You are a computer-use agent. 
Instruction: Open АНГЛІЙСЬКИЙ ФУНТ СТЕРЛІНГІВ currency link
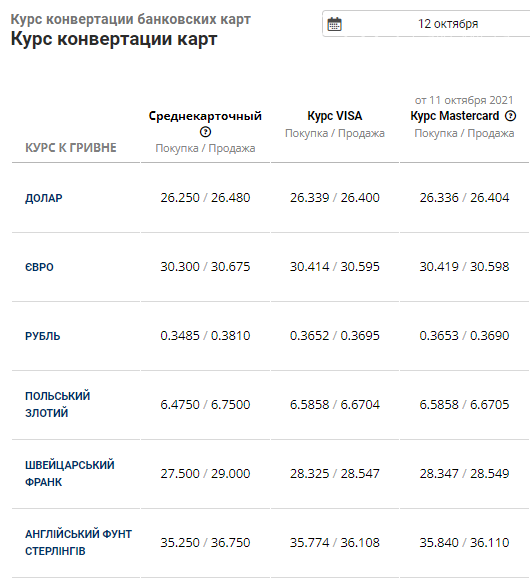pos(79,542)
